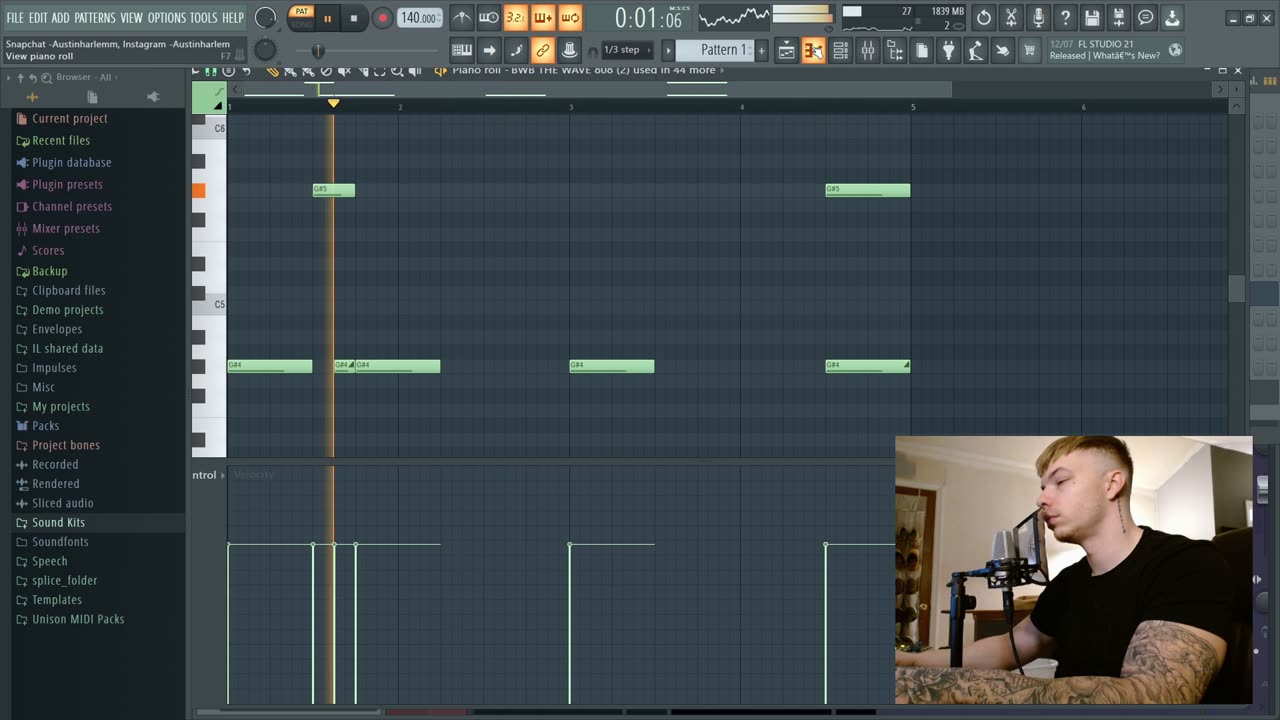Click the files icon in browser header

(92, 97)
